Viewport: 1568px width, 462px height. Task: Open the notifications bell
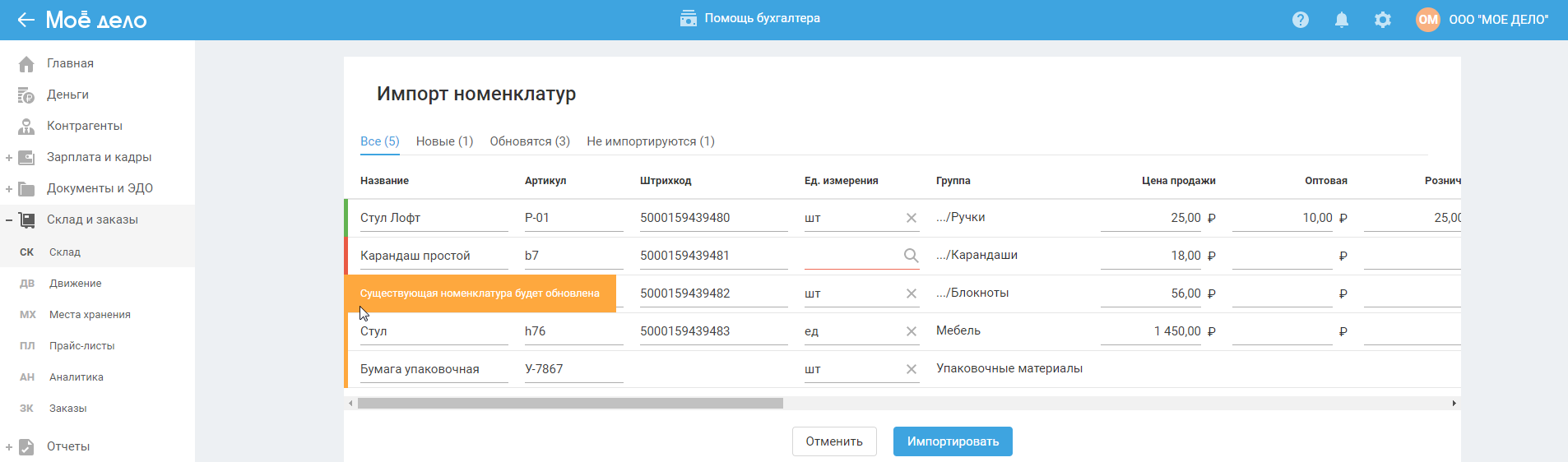click(x=1342, y=20)
